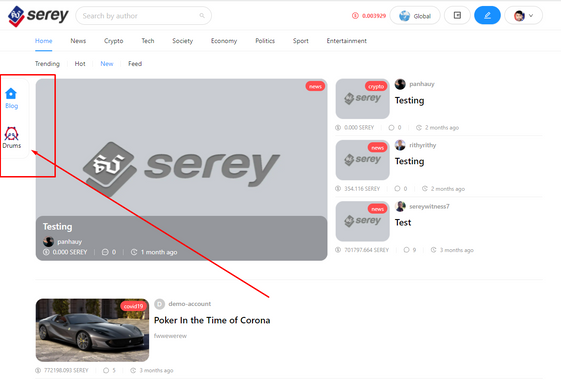The width and height of the screenshot is (561, 380).
Task: Switch to the Tech category
Action: (148, 41)
